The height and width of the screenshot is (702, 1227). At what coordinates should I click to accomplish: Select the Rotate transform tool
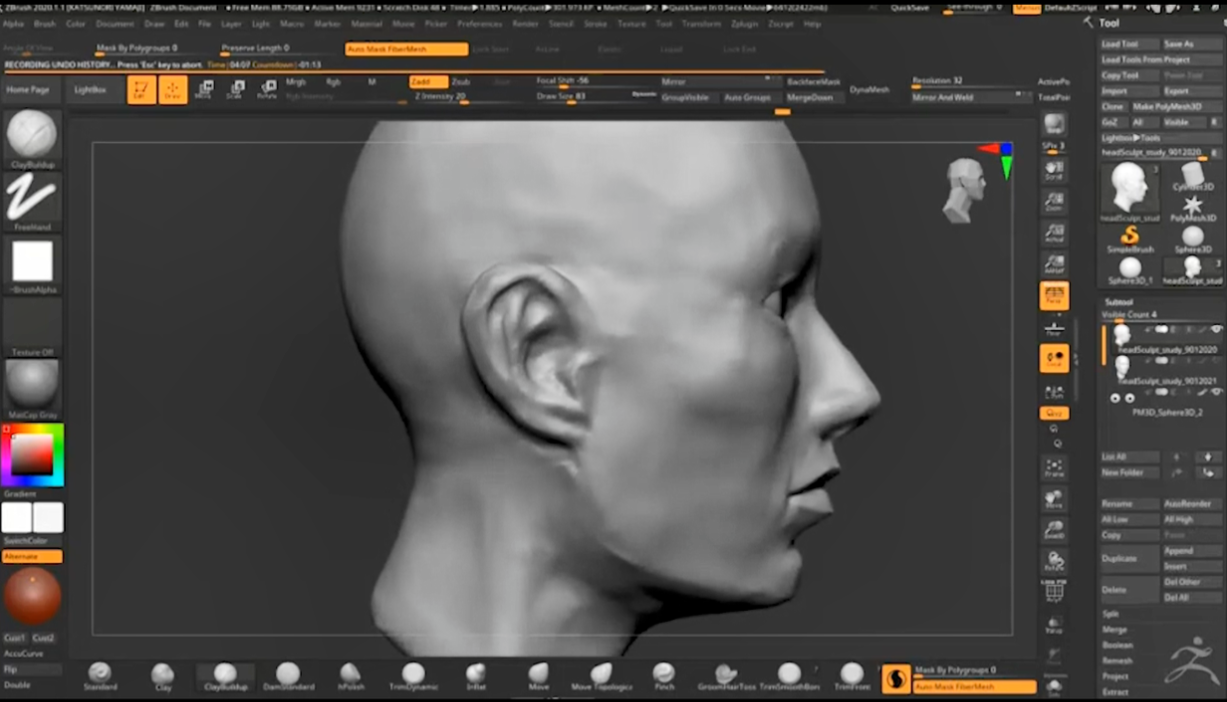[x=267, y=90]
